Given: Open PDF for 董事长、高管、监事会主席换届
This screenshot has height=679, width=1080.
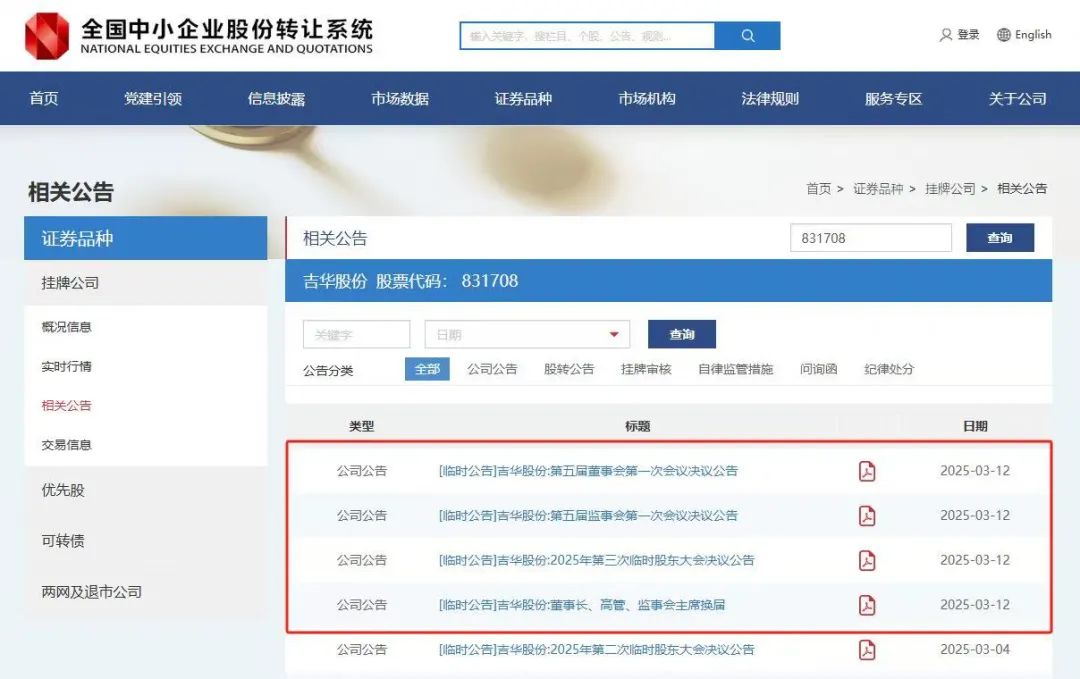Looking at the screenshot, I should [x=867, y=605].
